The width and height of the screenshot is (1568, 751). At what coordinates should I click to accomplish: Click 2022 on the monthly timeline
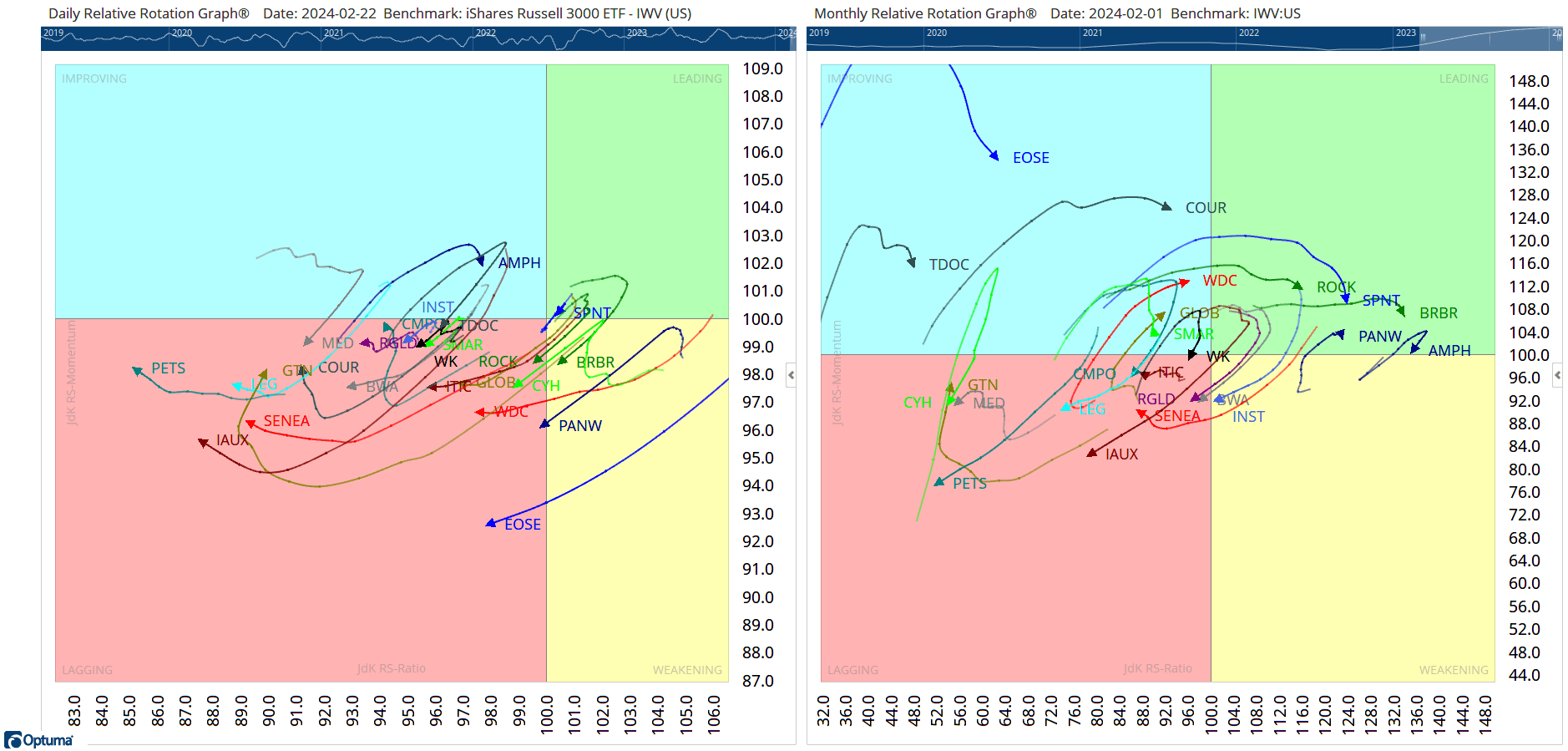(x=1249, y=33)
